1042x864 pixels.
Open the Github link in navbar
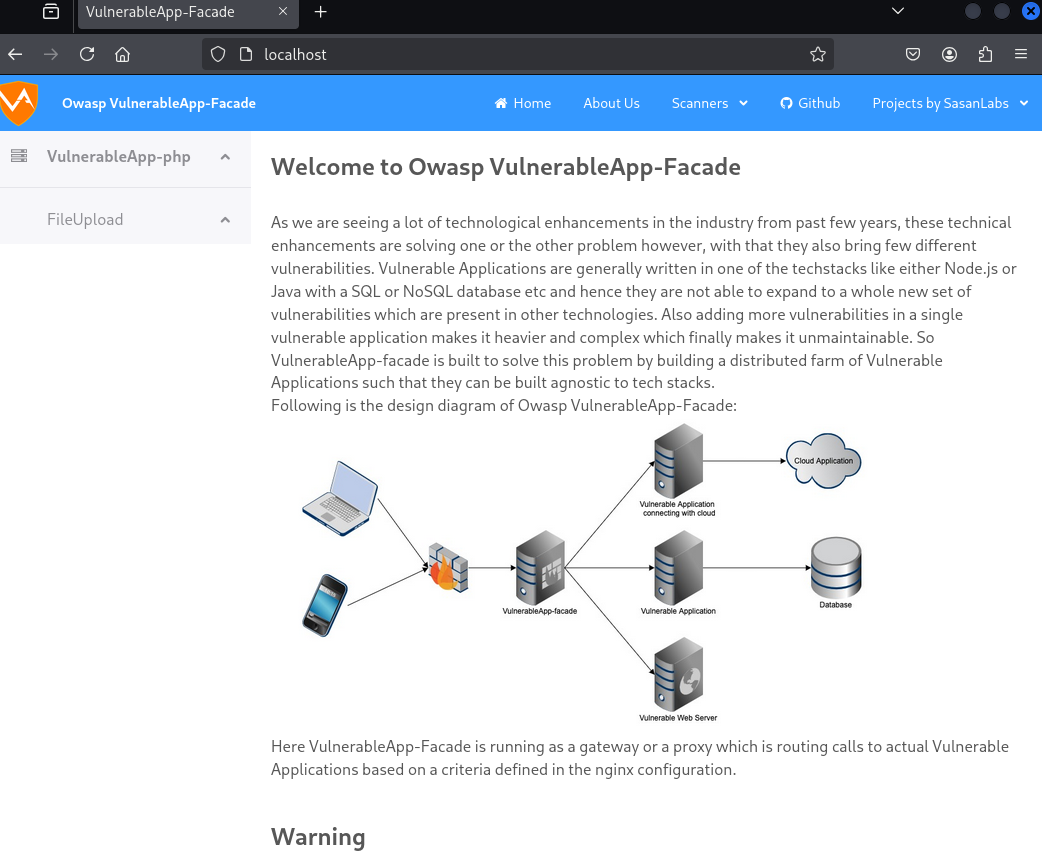810,103
